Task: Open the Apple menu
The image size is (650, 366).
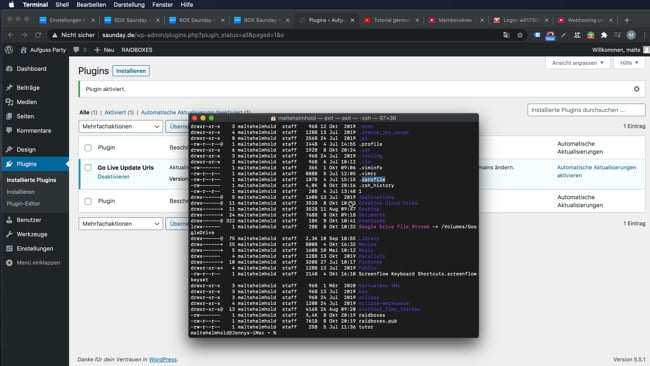Action: 11,5
